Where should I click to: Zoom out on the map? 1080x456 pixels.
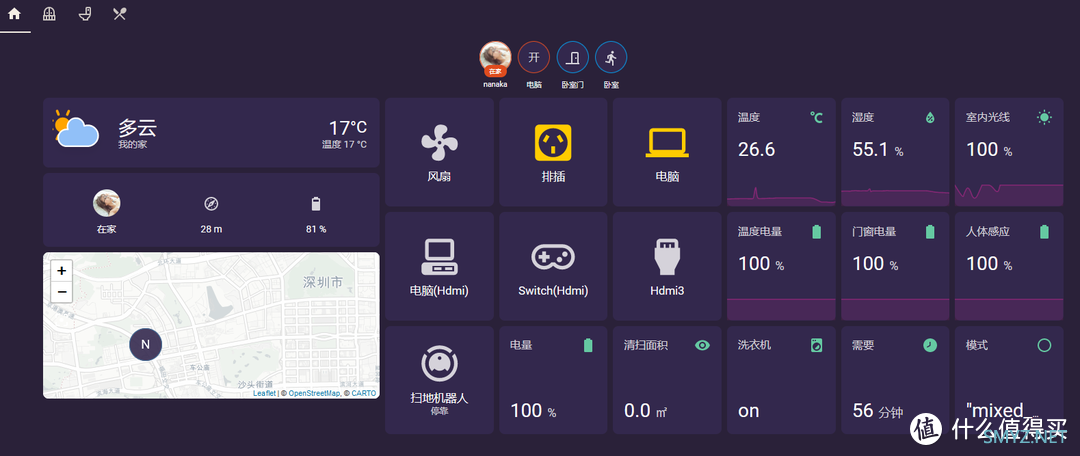[x=61, y=291]
